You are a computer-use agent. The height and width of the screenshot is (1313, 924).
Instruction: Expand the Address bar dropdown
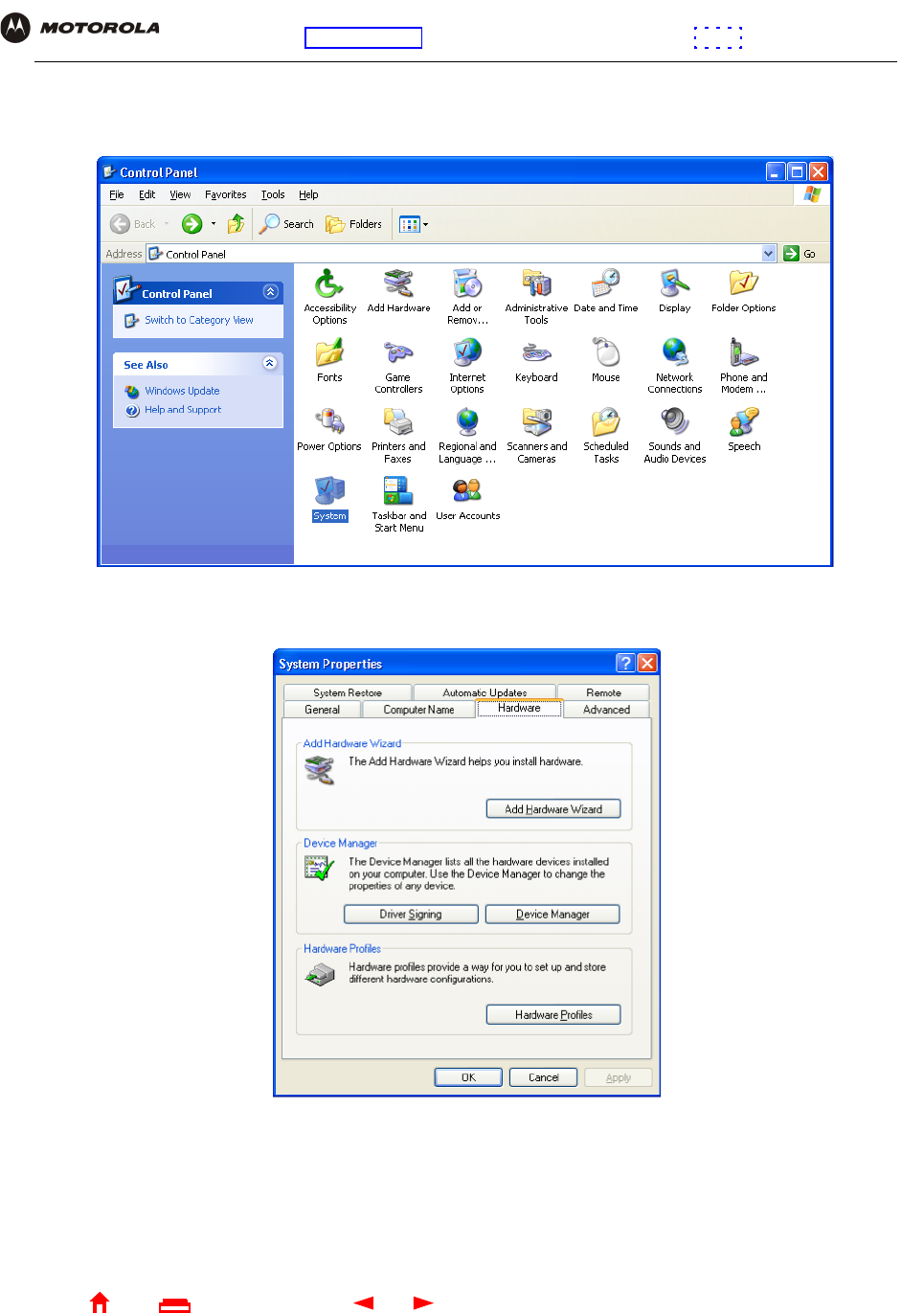point(769,254)
